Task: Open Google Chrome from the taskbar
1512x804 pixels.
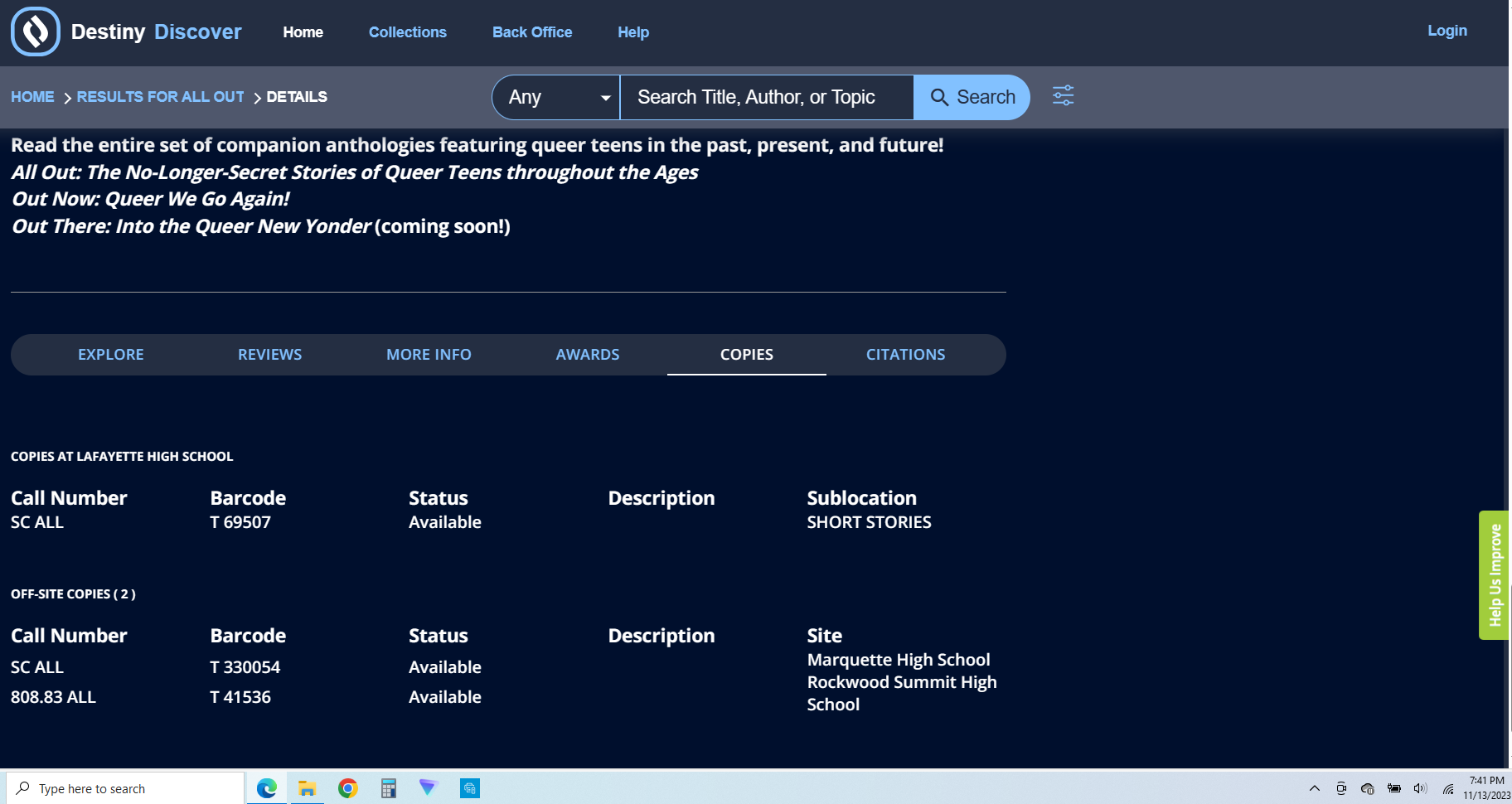Action: (x=348, y=788)
